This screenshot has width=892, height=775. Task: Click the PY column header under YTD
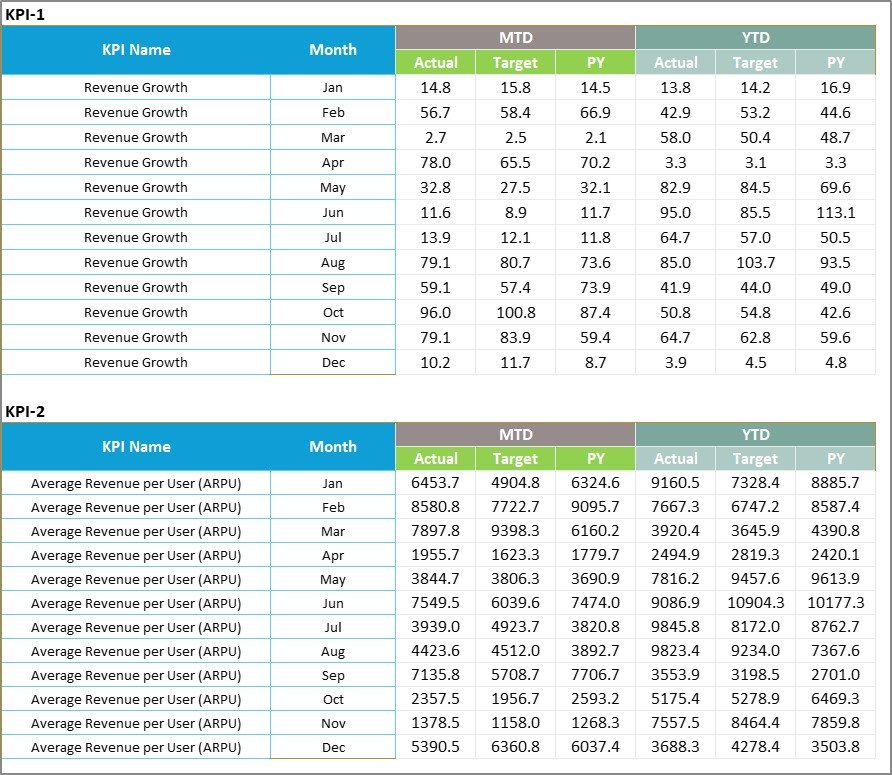(x=836, y=62)
